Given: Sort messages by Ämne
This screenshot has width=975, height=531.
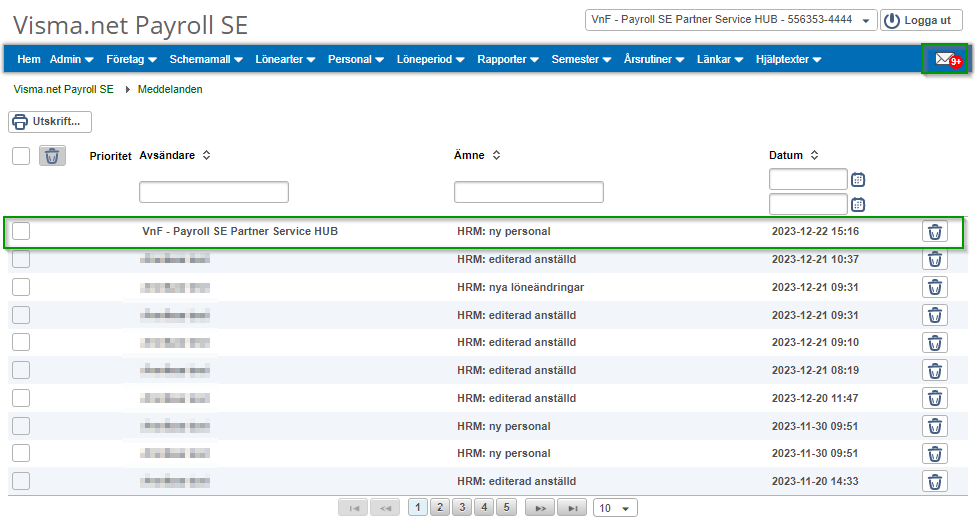Looking at the screenshot, I should click(496, 155).
